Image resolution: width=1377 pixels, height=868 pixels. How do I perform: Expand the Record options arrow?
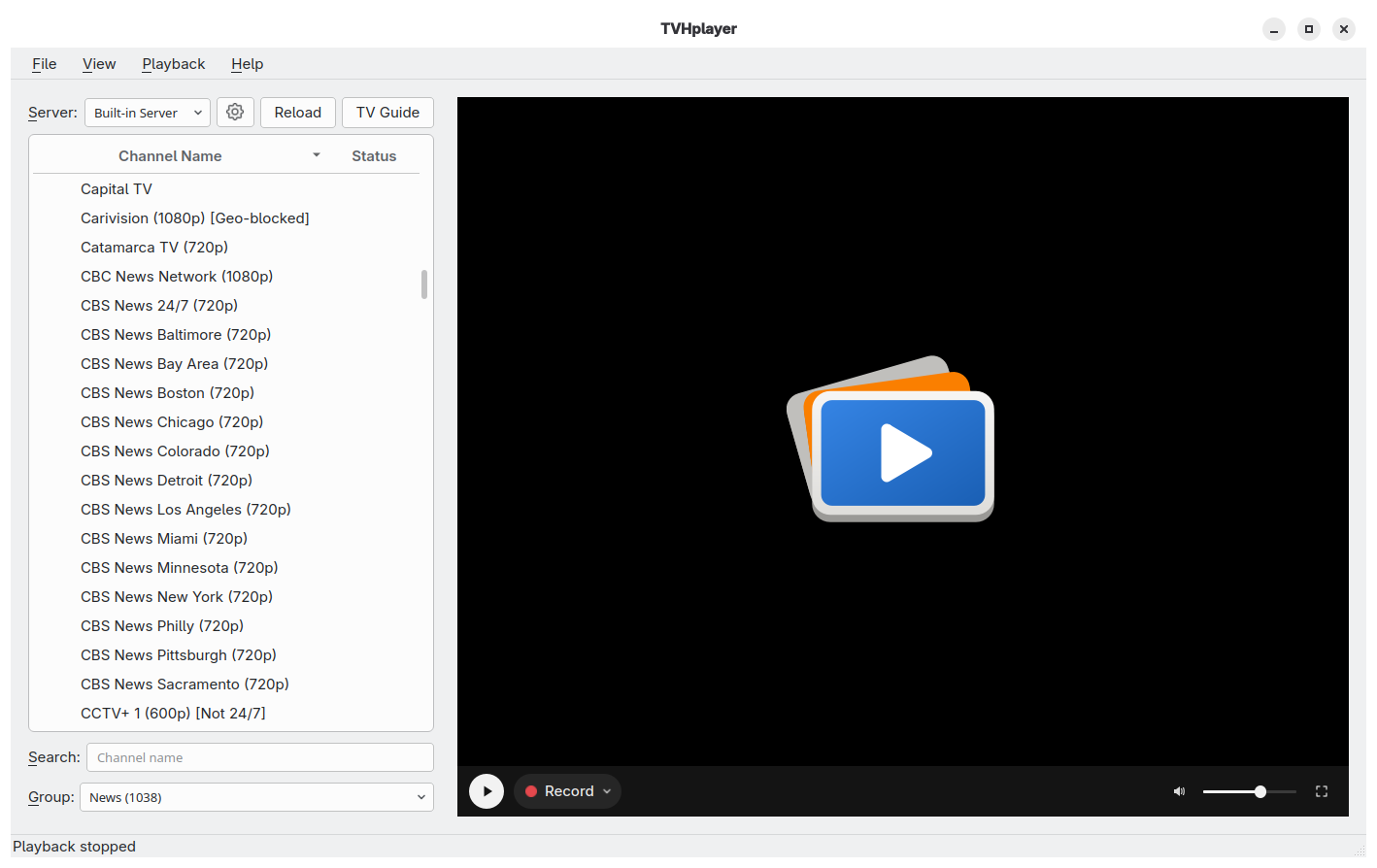pos(607,791)
